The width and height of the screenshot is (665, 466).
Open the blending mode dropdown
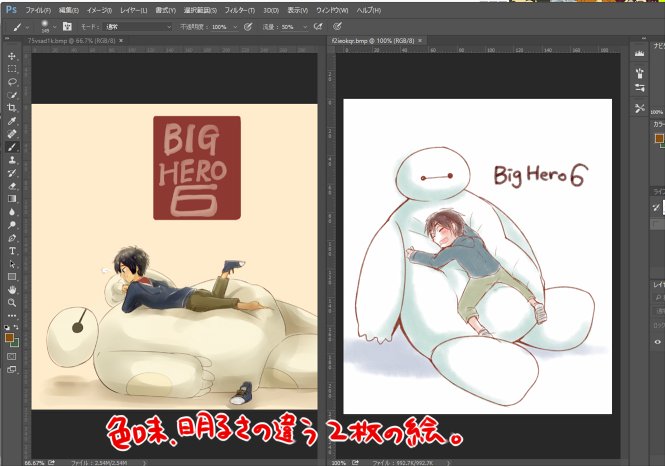[138, 27]
